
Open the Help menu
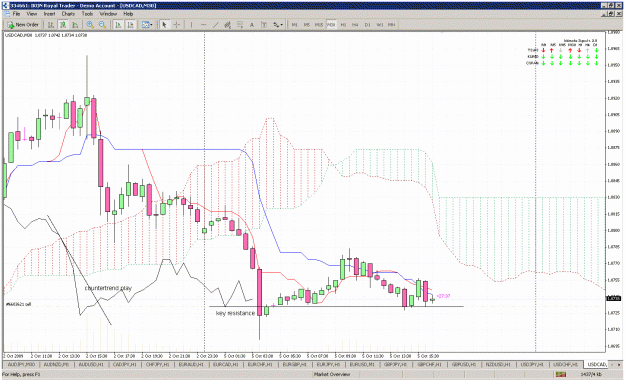pos(128,14)
